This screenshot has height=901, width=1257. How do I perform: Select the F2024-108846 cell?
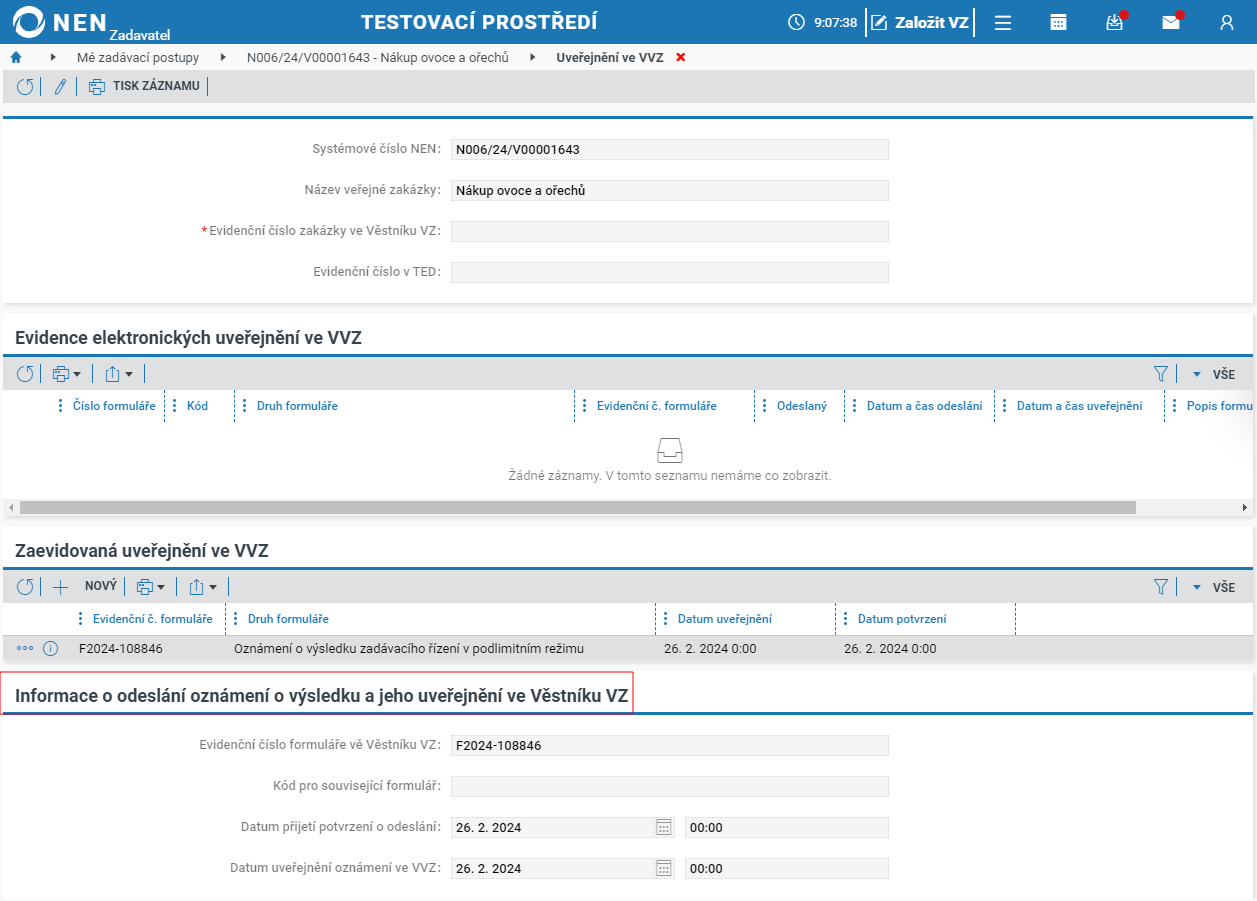coord(121,649)
